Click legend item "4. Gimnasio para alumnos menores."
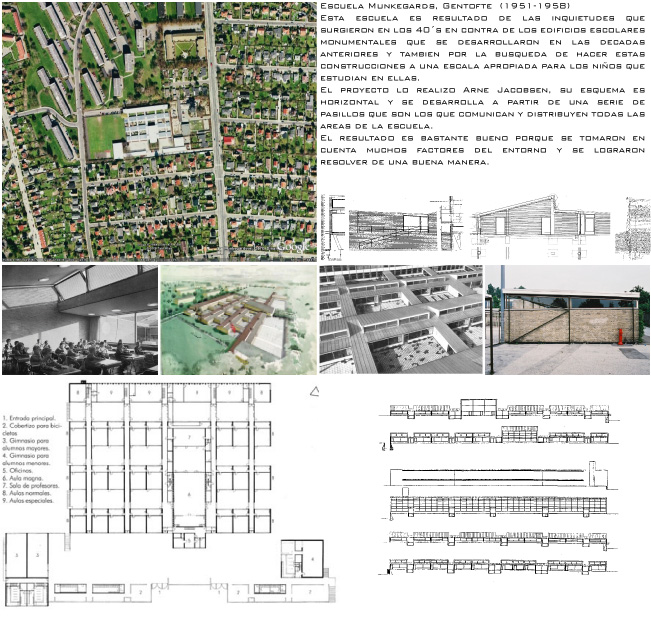The width and height of the screenshot is (651, 617). click(26, 459)
